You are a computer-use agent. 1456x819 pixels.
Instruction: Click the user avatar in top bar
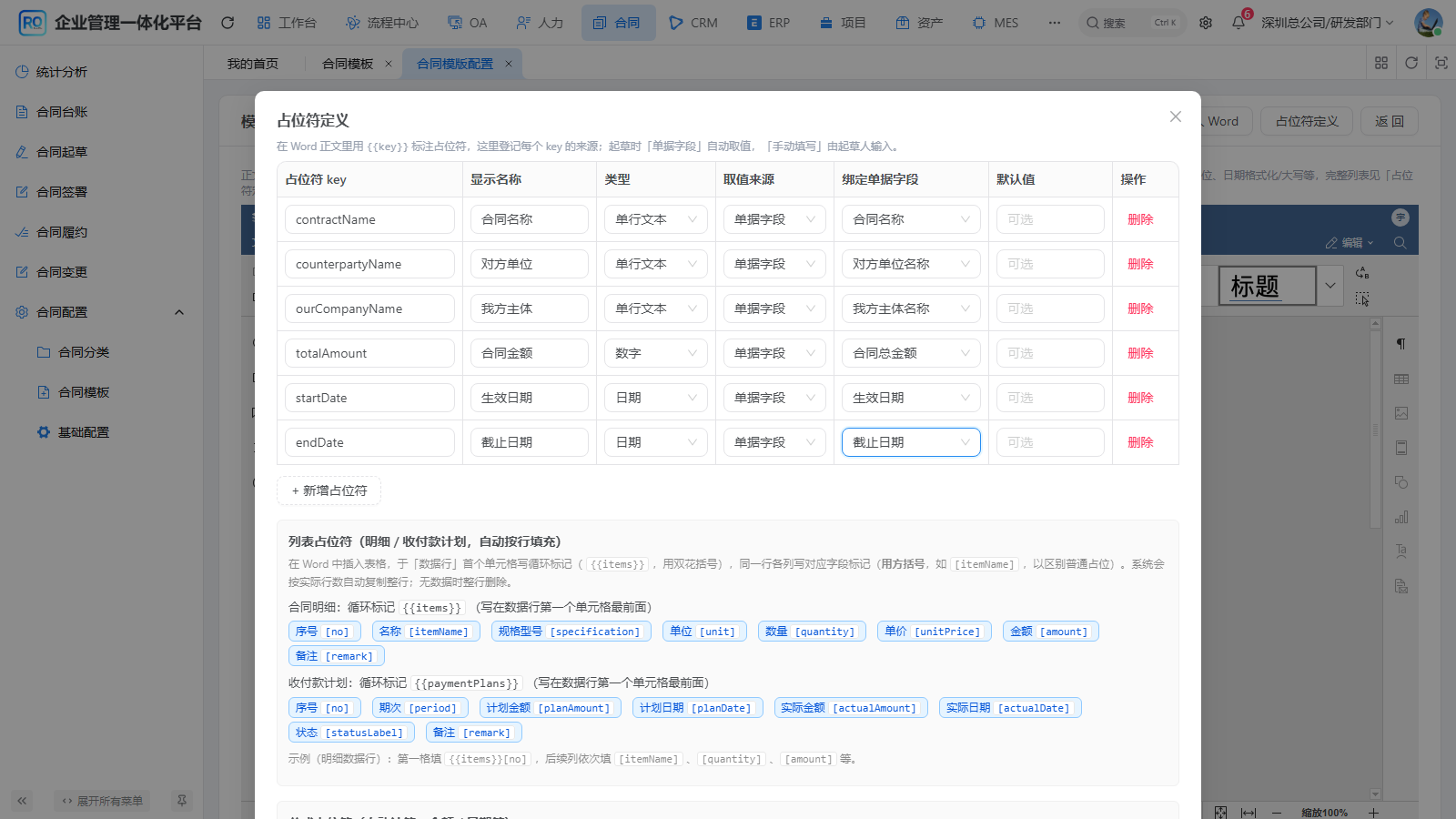(1429, 23)
